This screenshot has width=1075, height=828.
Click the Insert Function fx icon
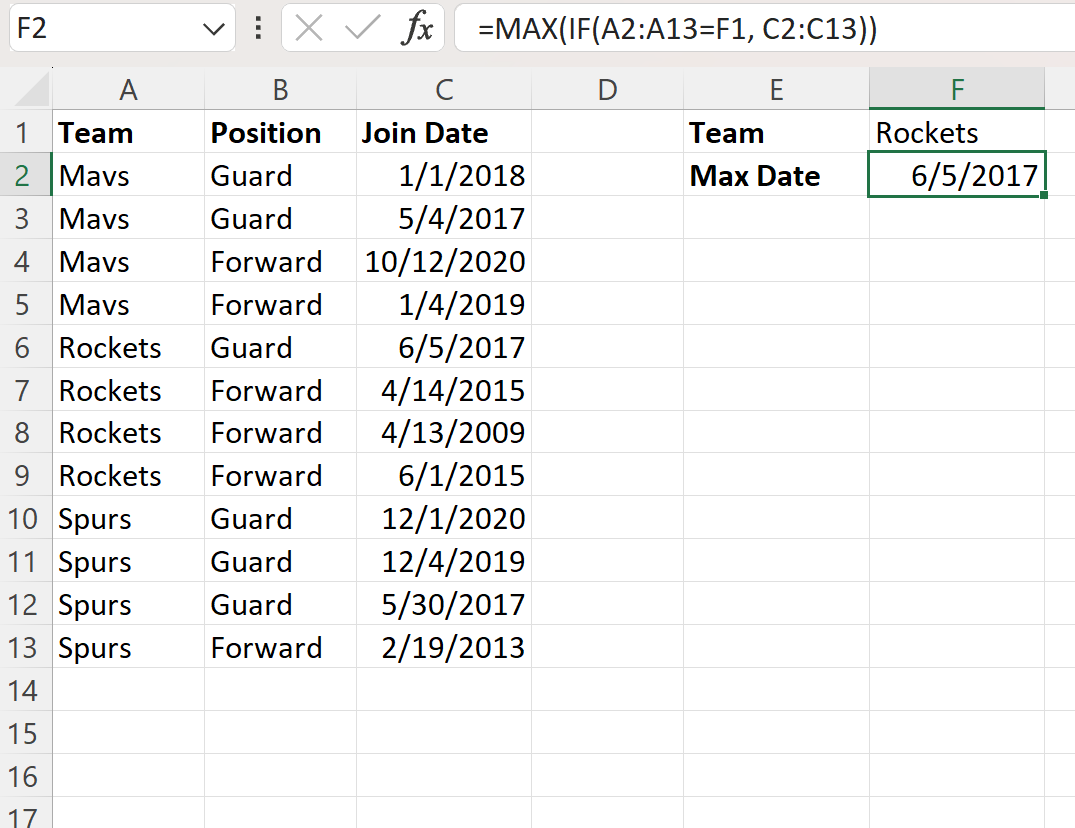point(417,28)
